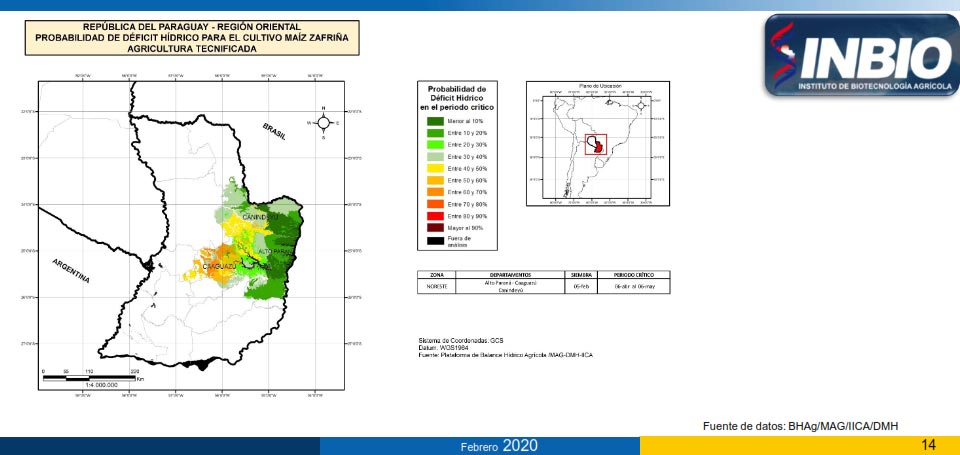Click the compass rose on the main map
Viewport: 960px width, 455px height.
point(325,122)
